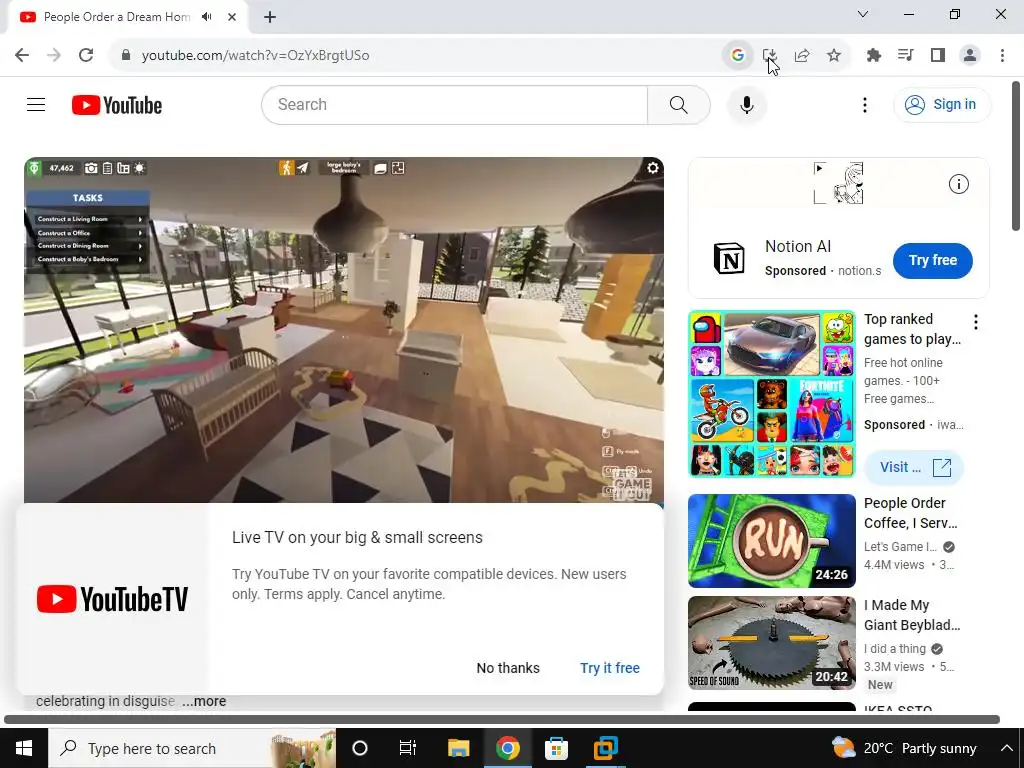This screenshot has width=1024, height=768.
Task: Play the Giant Beyblade video thumbnail
Action: coord(772,643)
